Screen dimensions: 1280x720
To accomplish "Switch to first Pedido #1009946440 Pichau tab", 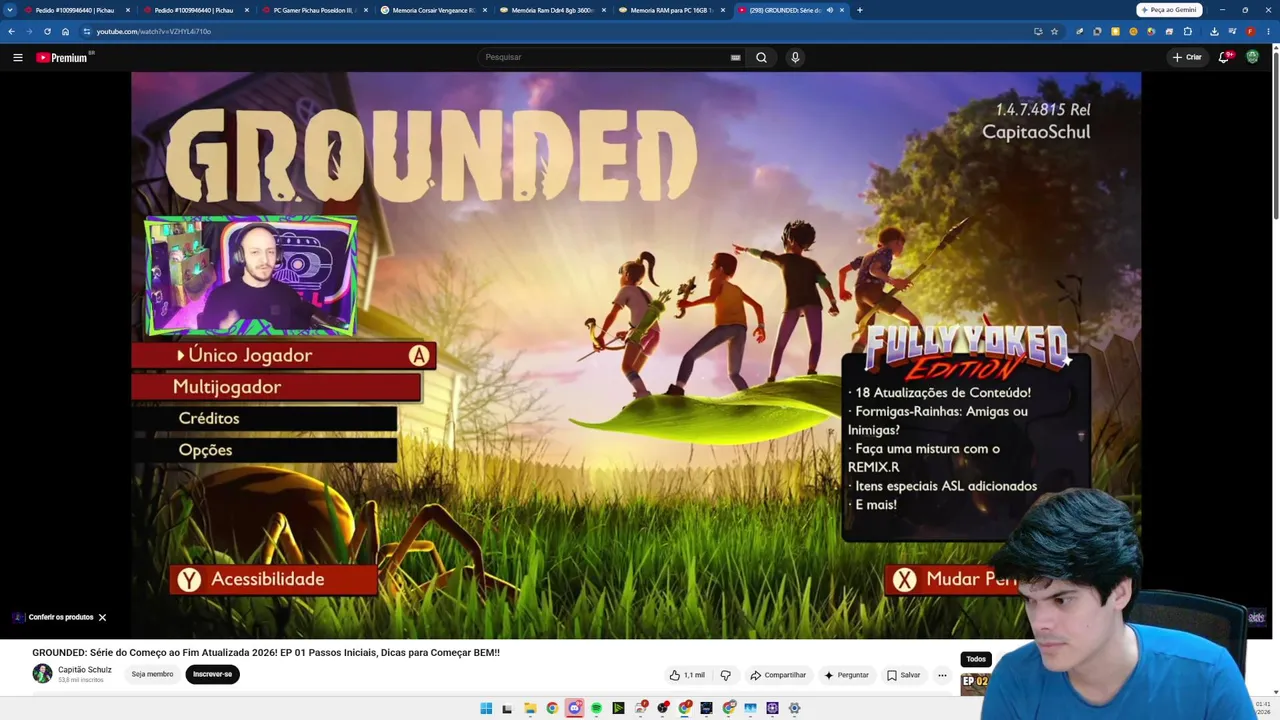I will (x=75, y=10).
